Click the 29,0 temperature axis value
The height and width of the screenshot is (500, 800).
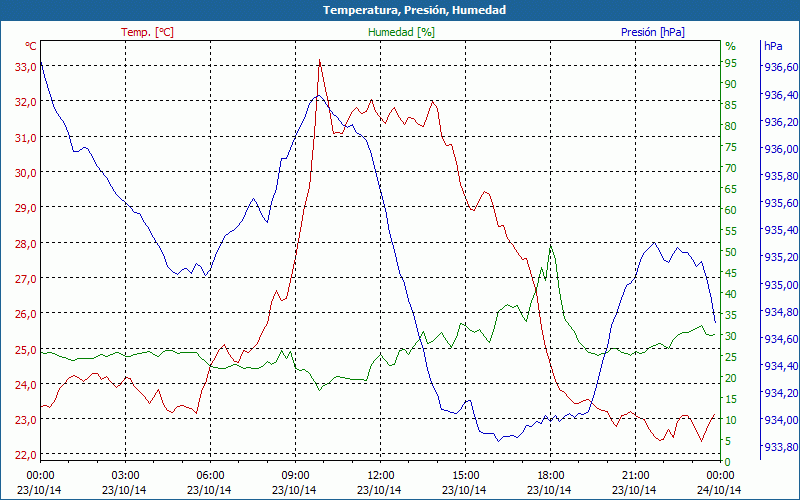coord(26,208)
